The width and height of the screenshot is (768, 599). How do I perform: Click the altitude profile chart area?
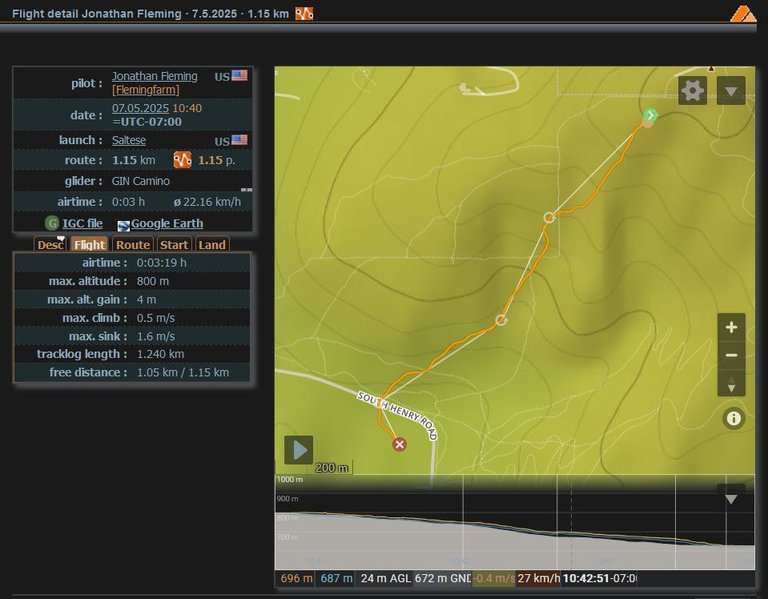514,522
